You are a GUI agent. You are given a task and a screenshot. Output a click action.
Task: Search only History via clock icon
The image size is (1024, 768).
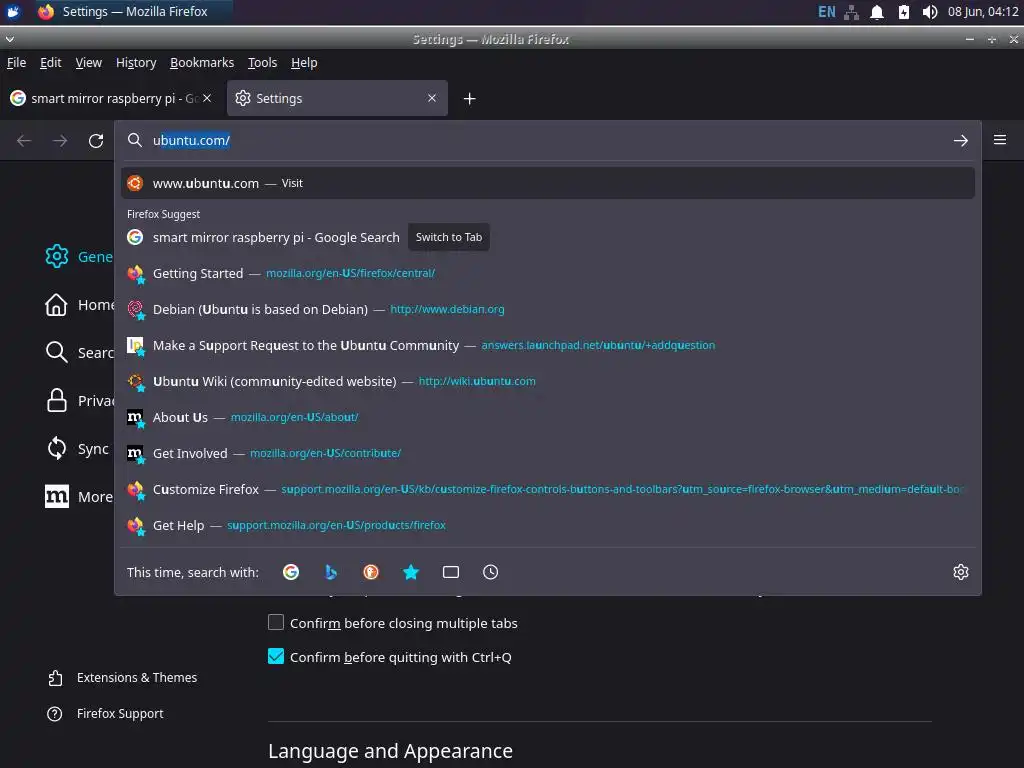pos(490,572)
